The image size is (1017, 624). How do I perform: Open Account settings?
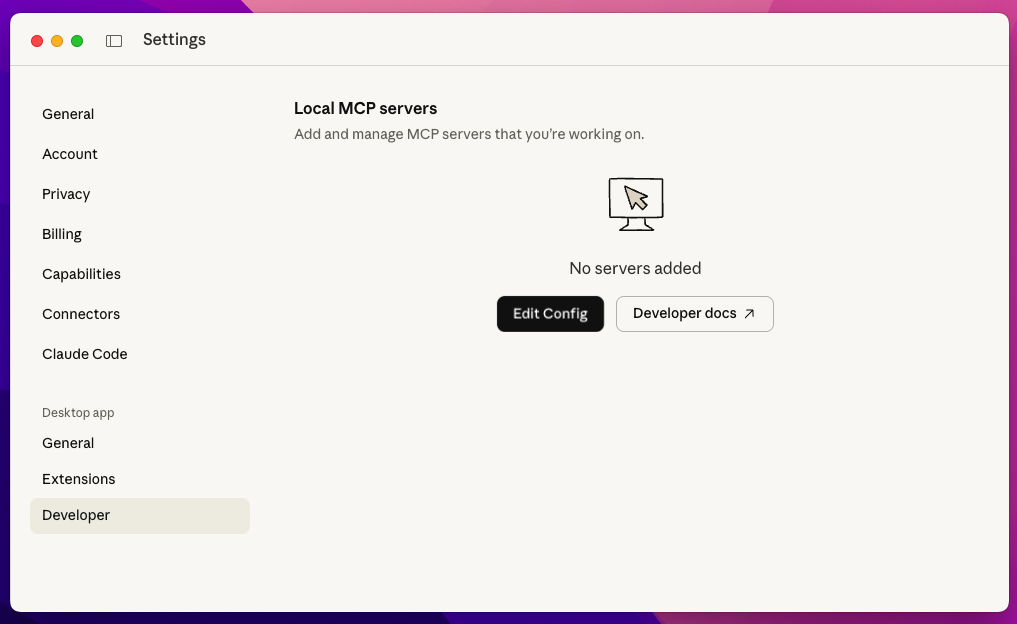pos(69,154)
